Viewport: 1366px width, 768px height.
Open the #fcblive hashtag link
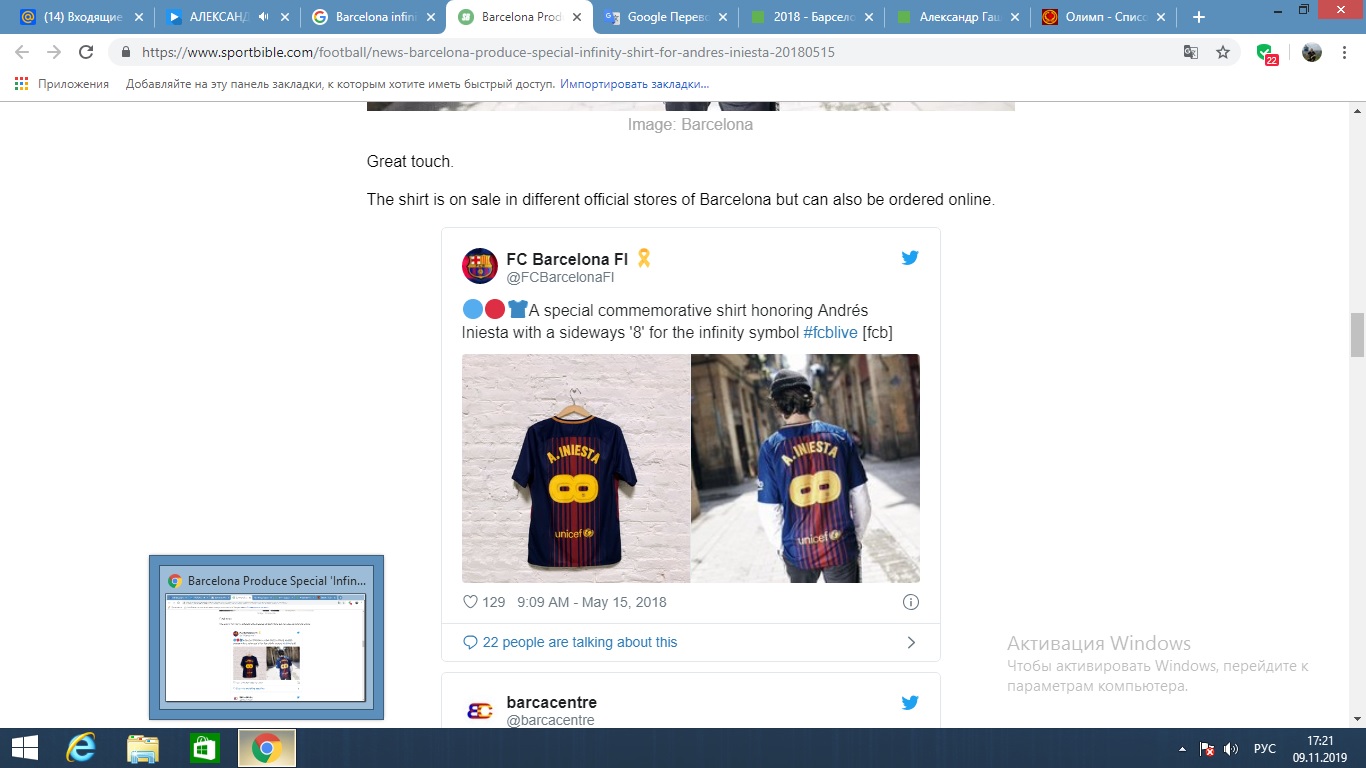point(830,332)
